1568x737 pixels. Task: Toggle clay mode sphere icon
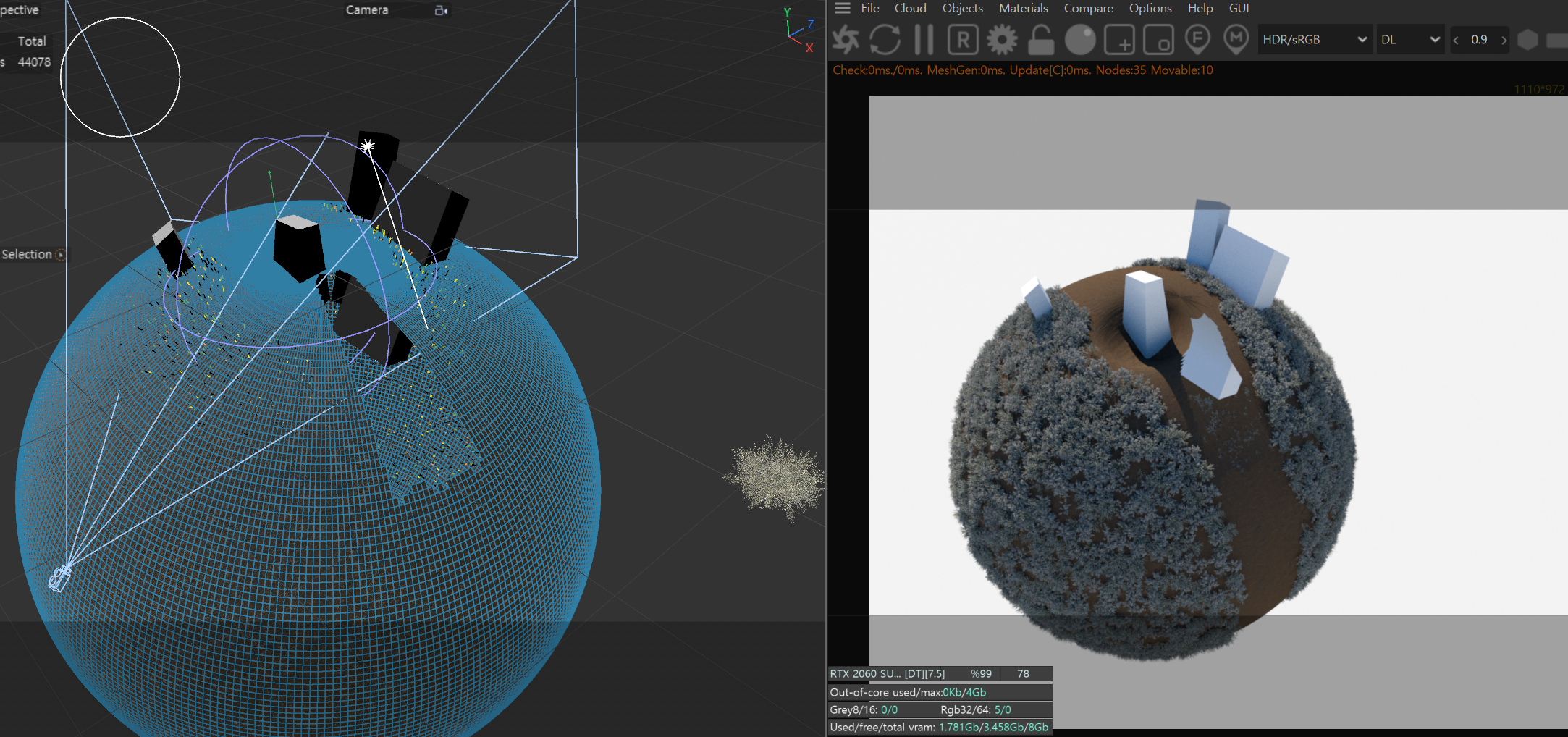[1080, 40]
